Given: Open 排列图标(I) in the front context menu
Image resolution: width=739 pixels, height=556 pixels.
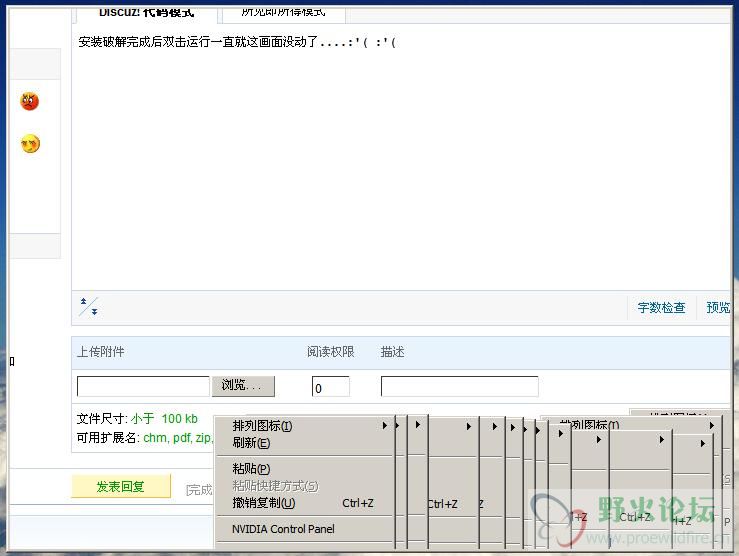Looking at the screenshot, I should point(304,426).
